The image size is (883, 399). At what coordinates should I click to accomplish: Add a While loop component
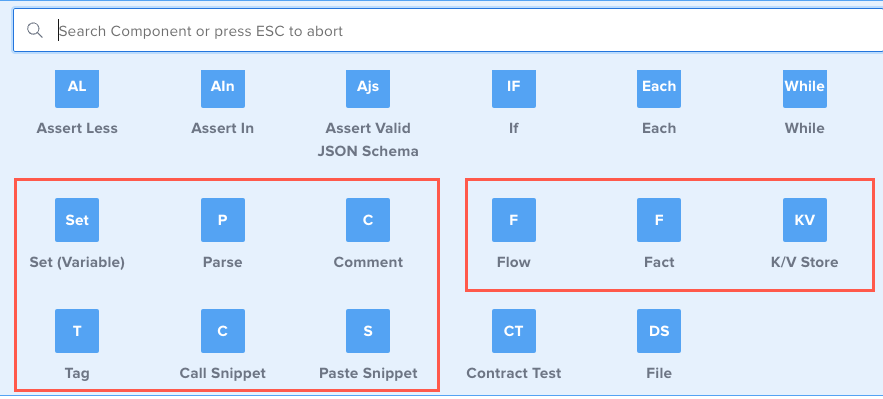[805, 88]
